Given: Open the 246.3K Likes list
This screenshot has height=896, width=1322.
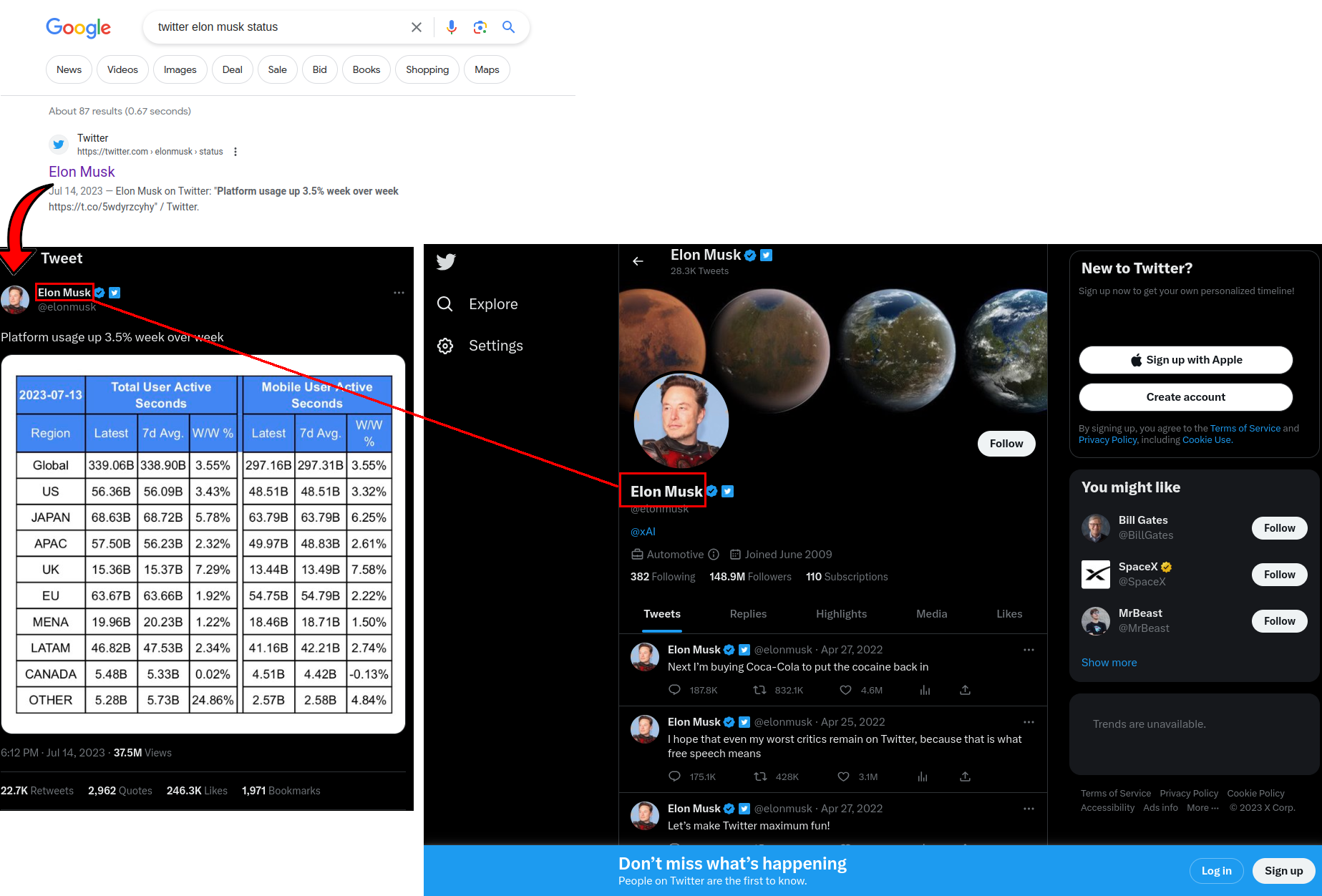Looking at the screenshot, I should point(197,791).
